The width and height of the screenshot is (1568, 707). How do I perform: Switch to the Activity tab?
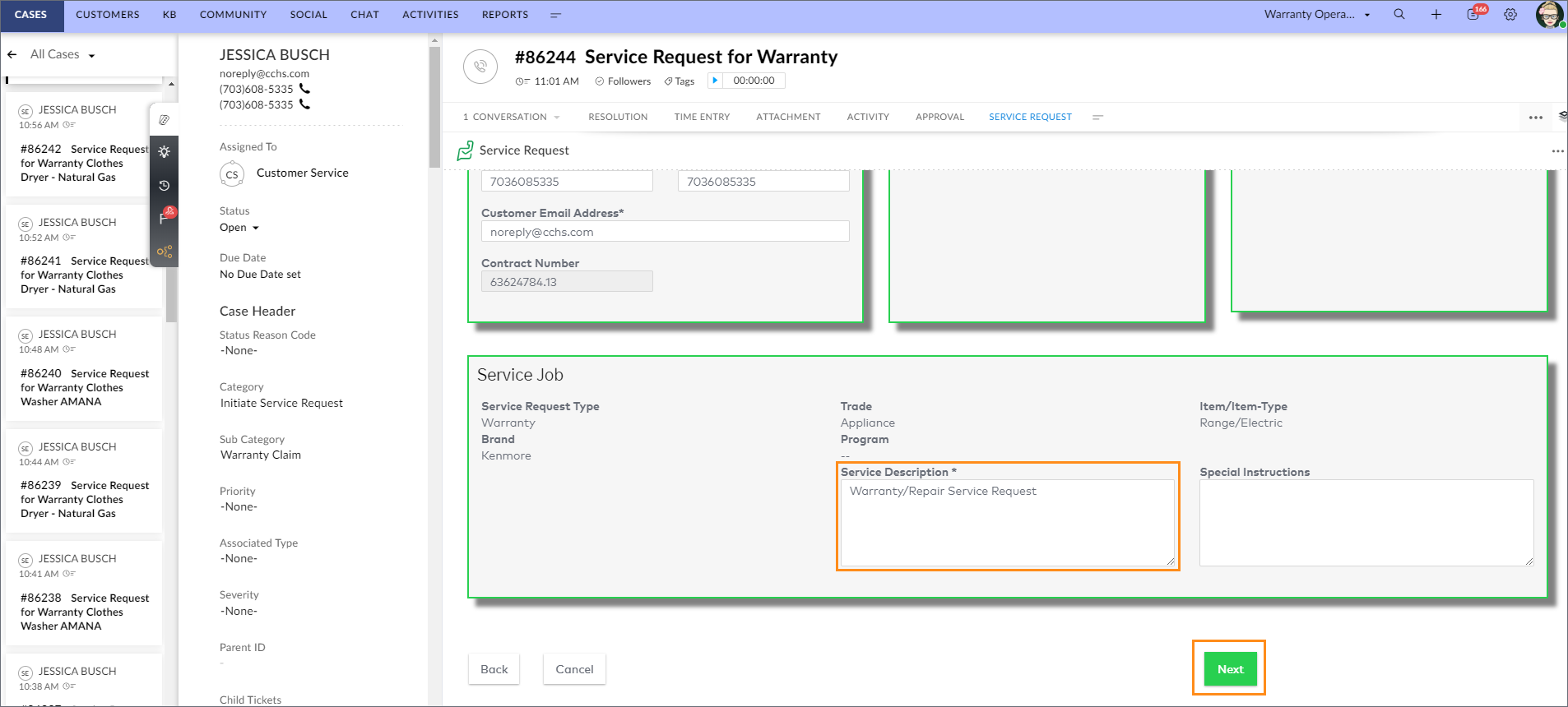point(868,118)
